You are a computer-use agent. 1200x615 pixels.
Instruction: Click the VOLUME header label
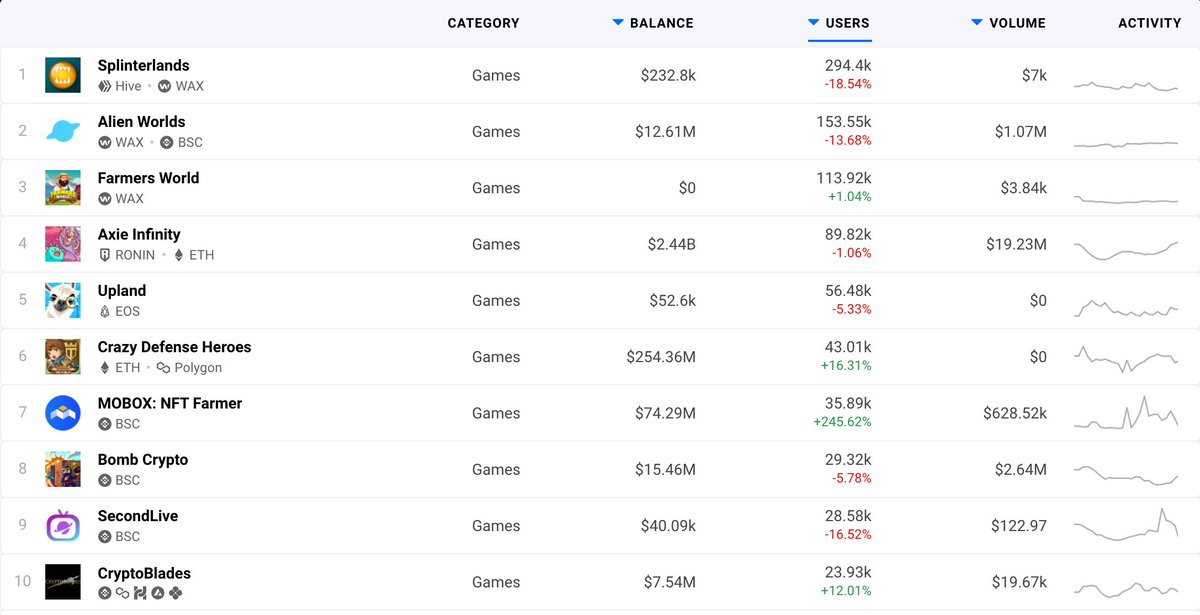coord(1017,23)
